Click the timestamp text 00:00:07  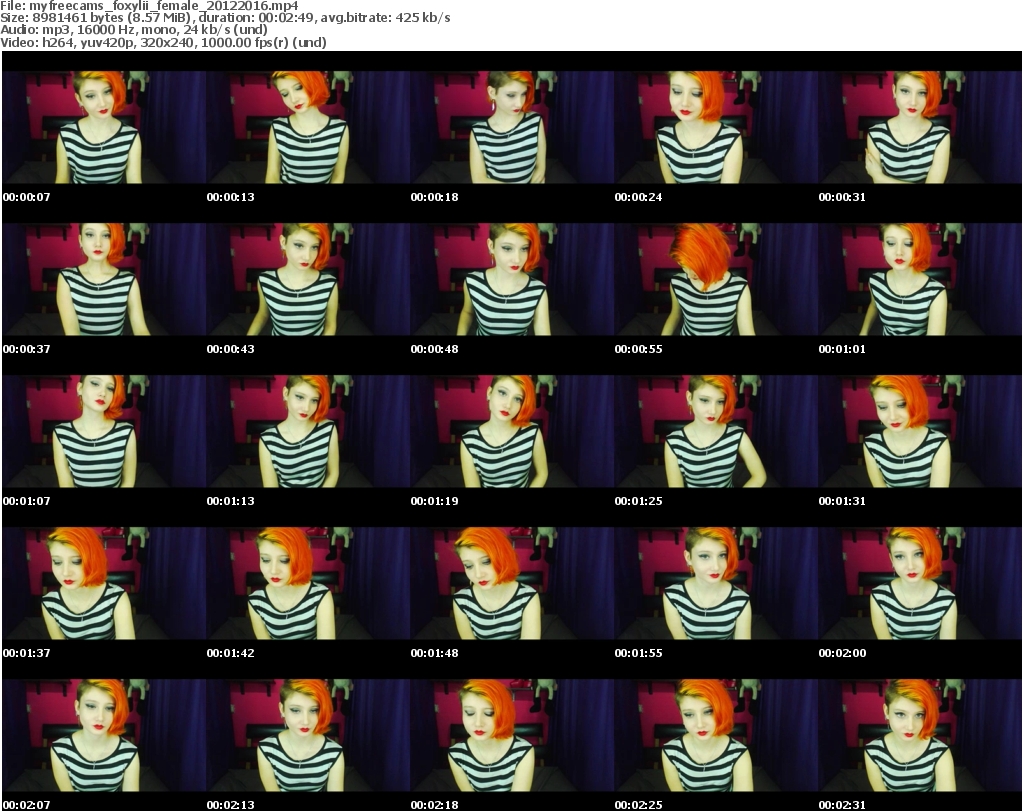pyautogui.click(x=27, y=197)
